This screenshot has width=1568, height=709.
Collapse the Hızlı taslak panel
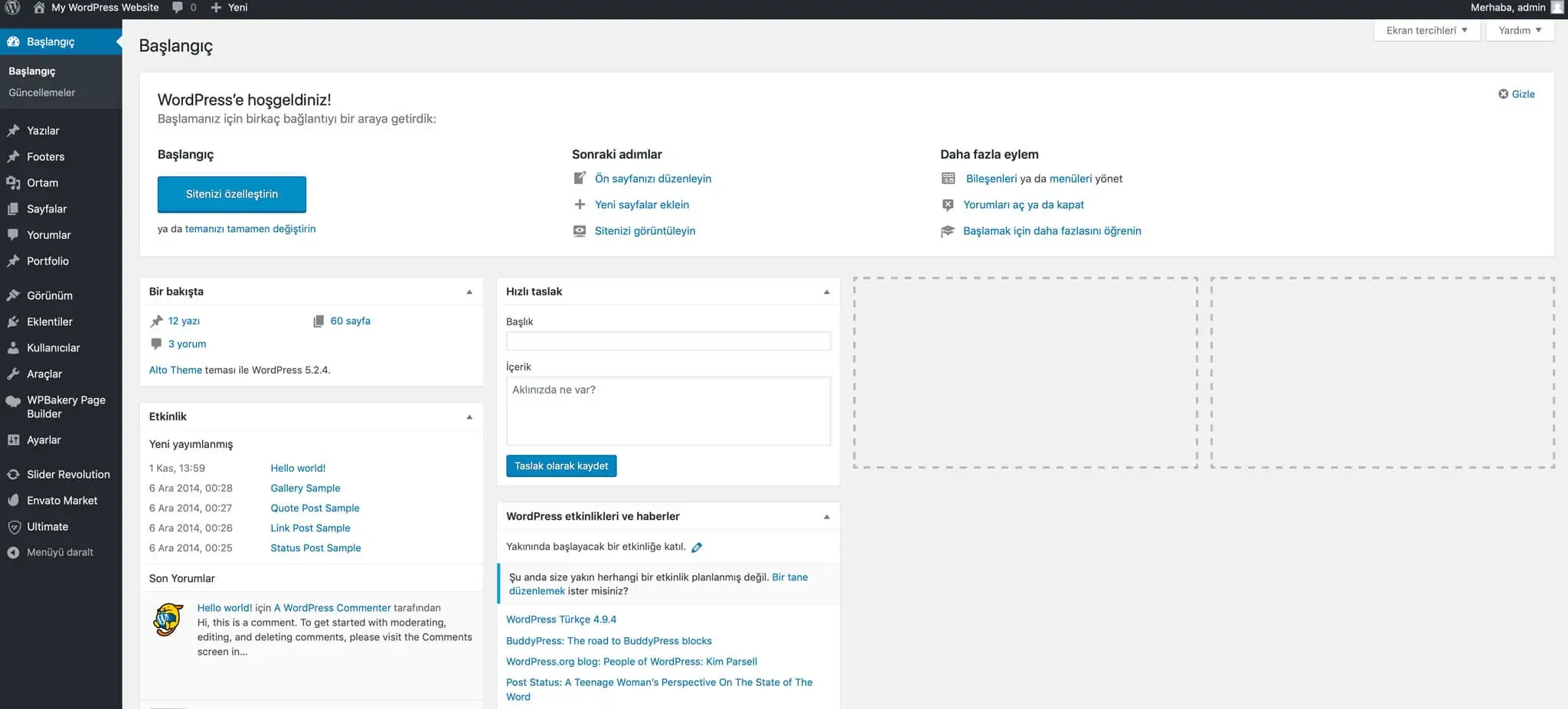coord(826,292)
